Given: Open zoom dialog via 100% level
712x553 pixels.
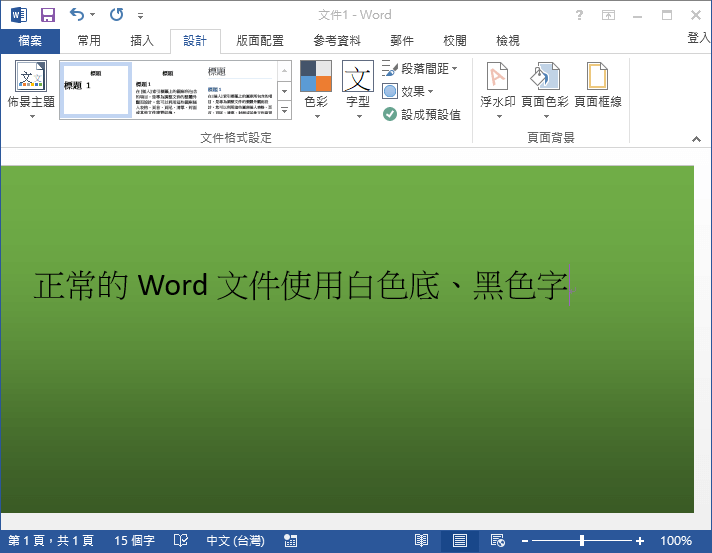Looking at the screenshot, I should tap(676, 541).
